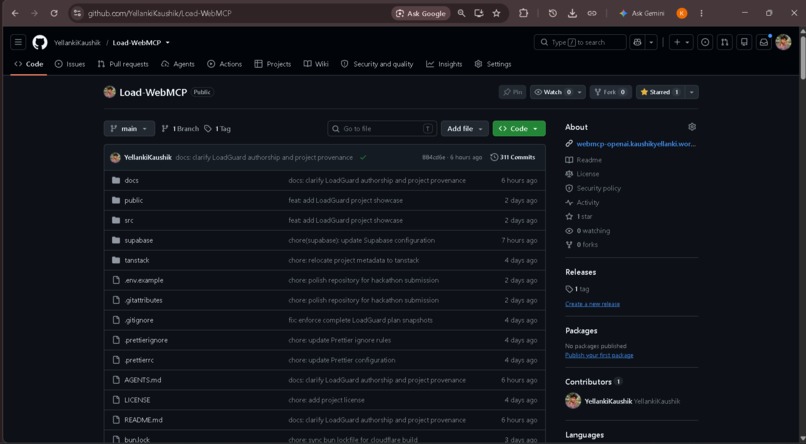The image size is (806, 444).
Task: Expand the Load-WebMCP repository name dropdown
Action: click(168, 43)
